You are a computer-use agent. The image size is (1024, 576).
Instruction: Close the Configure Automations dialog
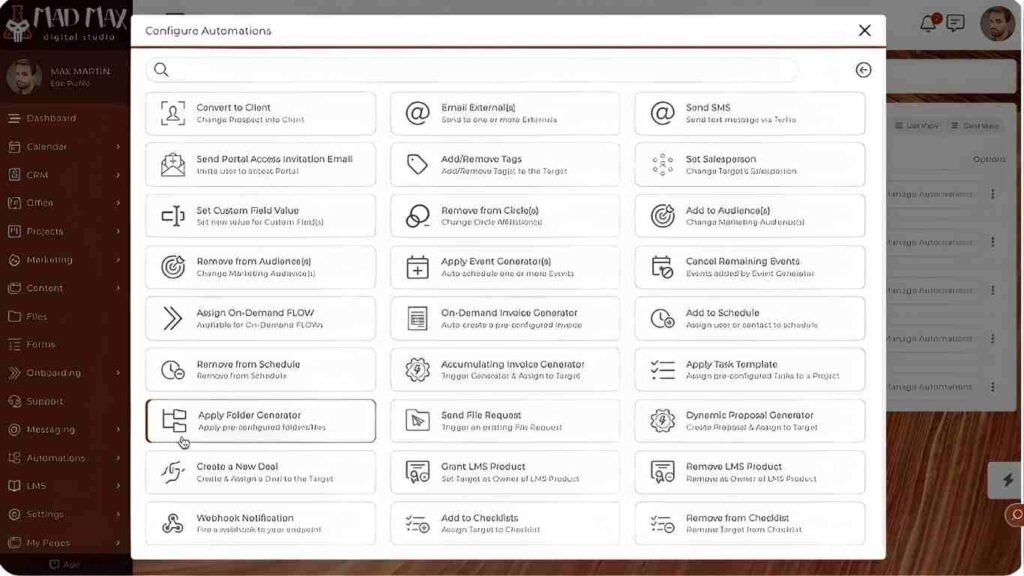[x=864, y=31]
